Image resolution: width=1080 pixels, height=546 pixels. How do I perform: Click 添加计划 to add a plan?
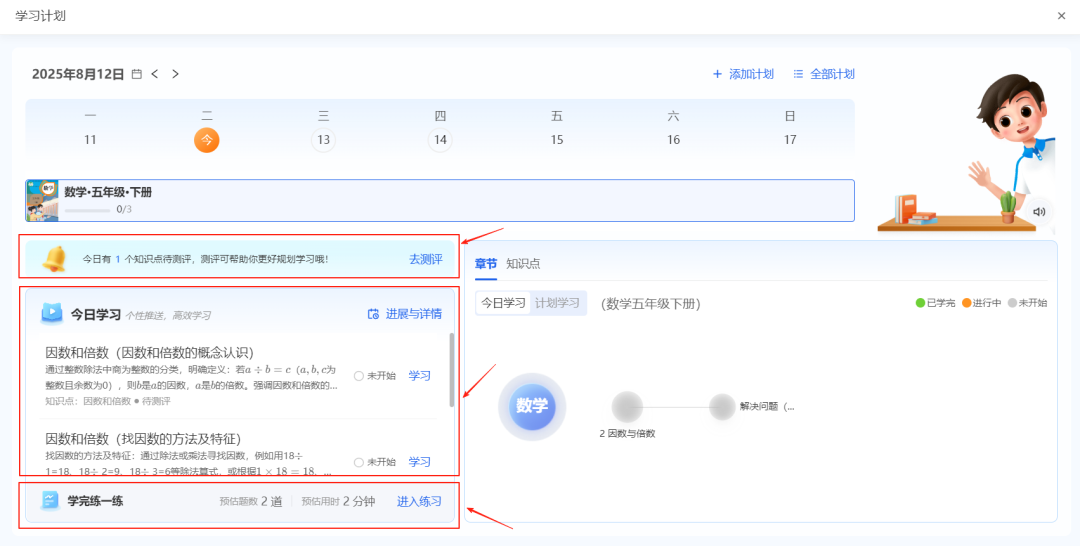[x=743, y=74]
